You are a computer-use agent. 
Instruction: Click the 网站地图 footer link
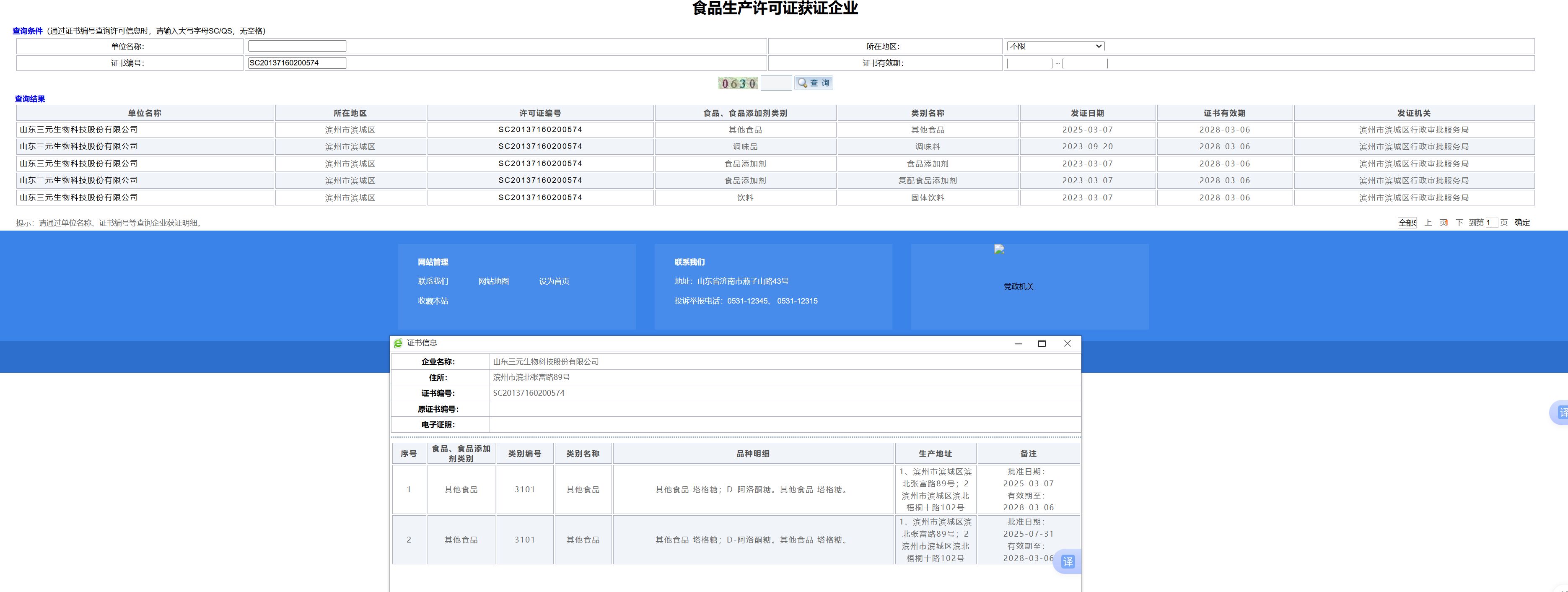pyautogui.click(x=493, y=281)
